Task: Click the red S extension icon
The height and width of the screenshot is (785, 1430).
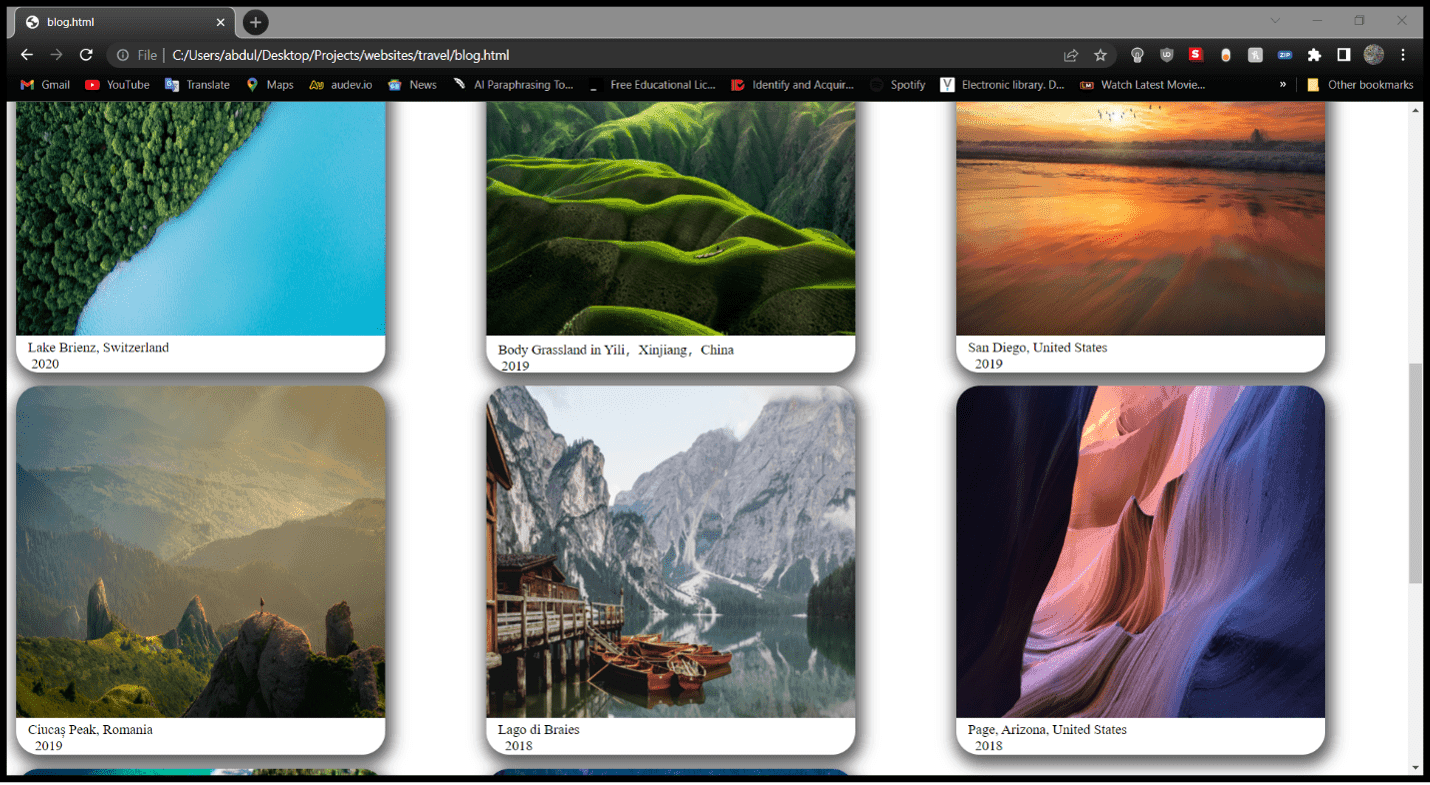Action: pos(1196,55)
